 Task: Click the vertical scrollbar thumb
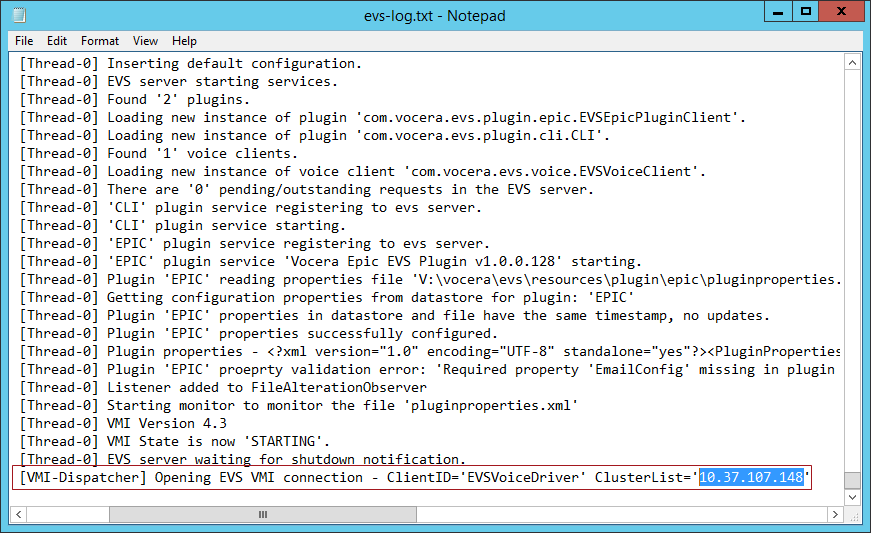851,481
